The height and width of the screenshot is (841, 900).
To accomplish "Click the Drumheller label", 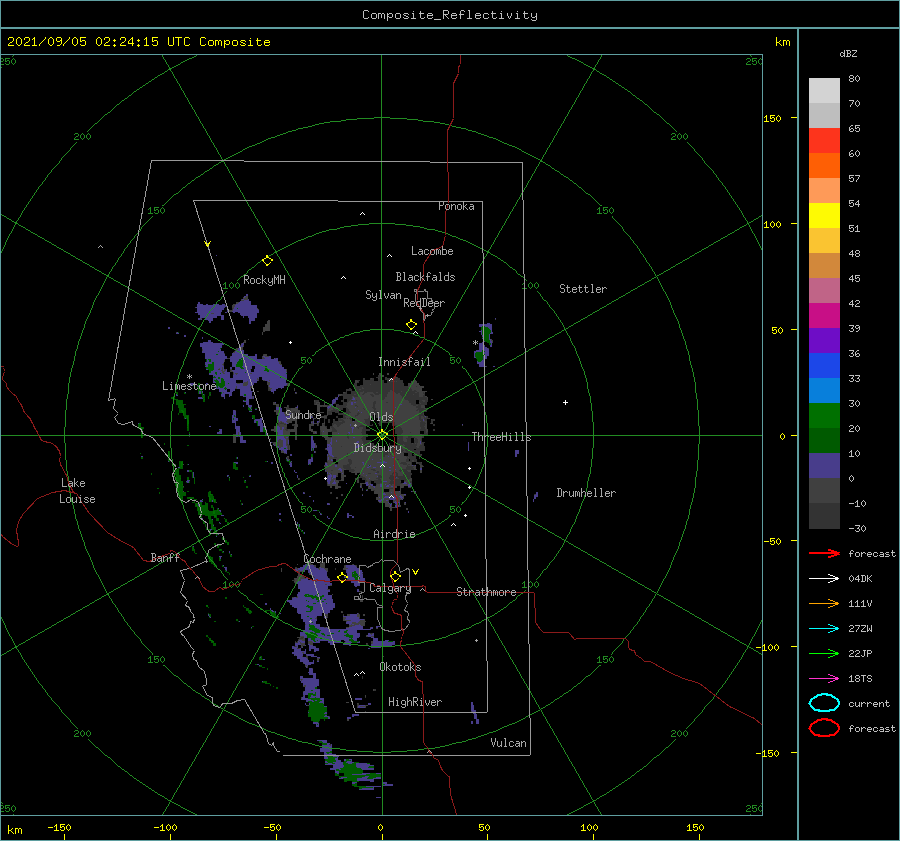I will pyautogui.click(x=586, y=493).
